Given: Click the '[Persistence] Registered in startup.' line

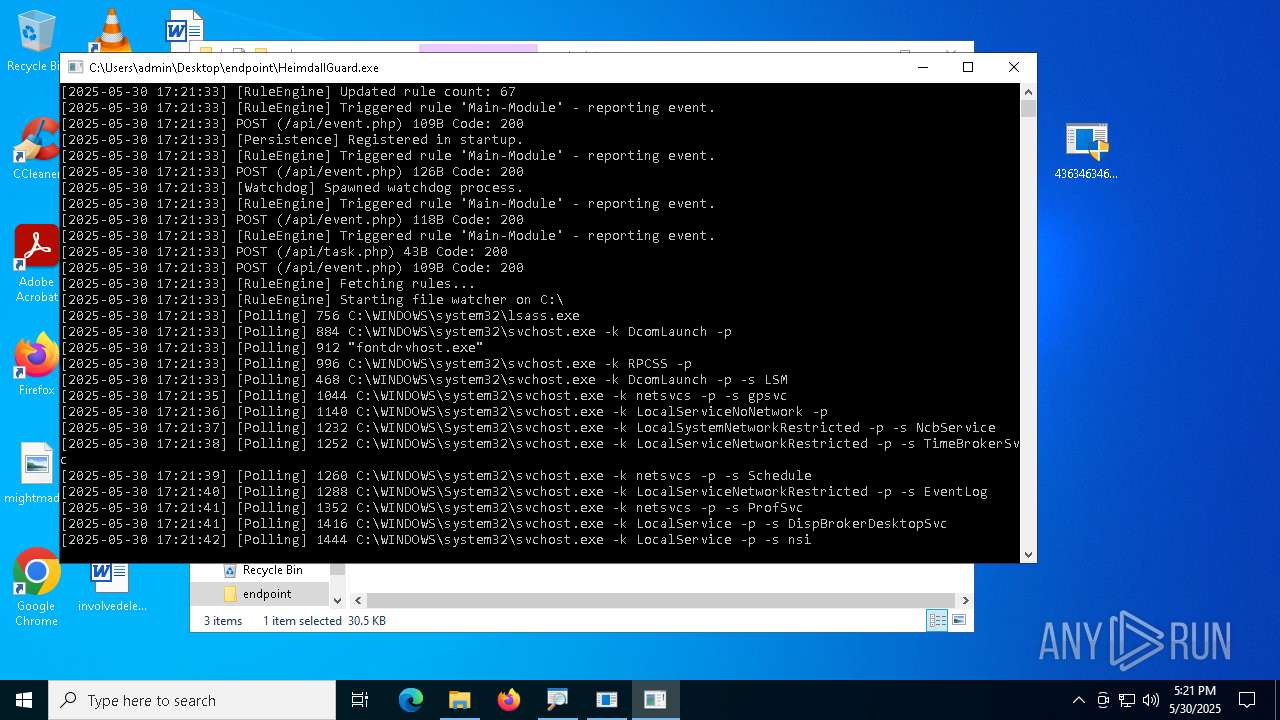Looking at the screenshot, I should pyautogui.click(x=292, y=140).
